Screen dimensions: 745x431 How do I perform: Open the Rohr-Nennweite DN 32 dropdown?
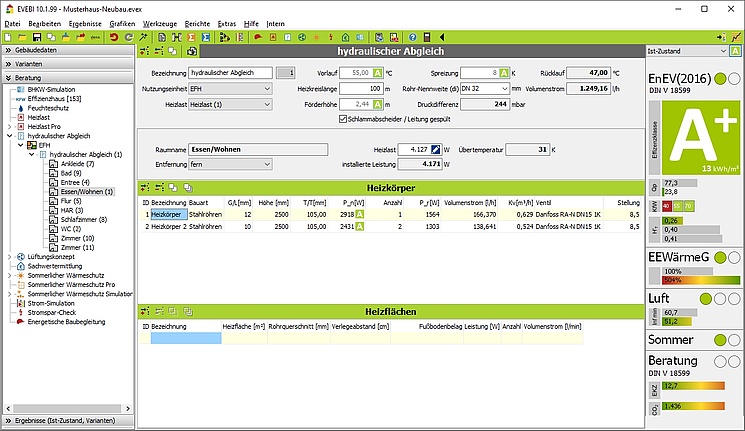[485, 88]
